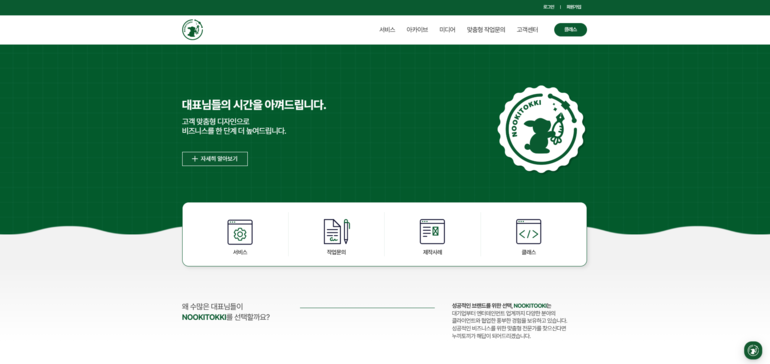
Task: Open 맞춤형 작업문의 in navigation
Action: 486,30
